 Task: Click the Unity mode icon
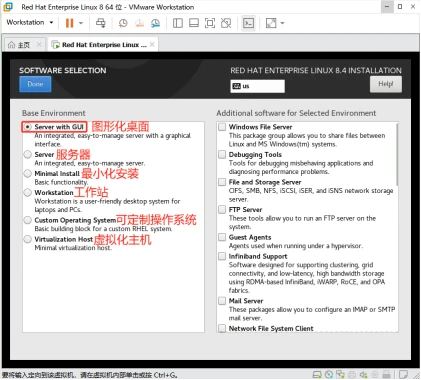coord(226,23)
